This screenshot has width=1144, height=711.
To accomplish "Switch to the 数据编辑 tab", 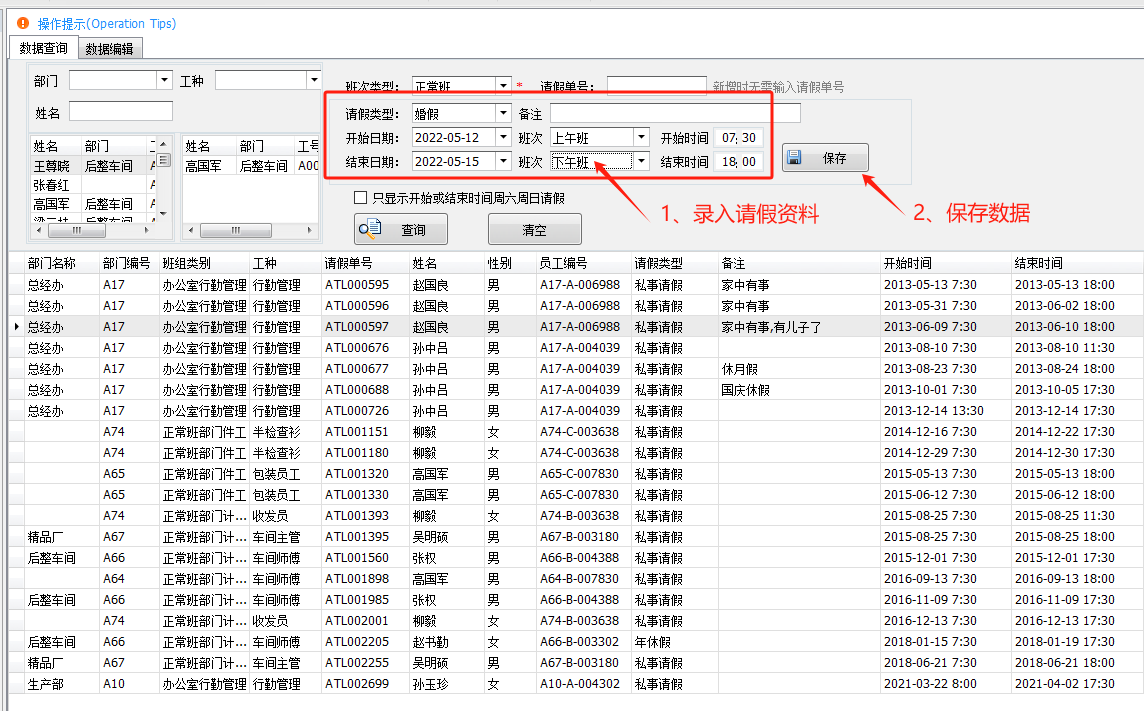I will click(x=109, y=49).
